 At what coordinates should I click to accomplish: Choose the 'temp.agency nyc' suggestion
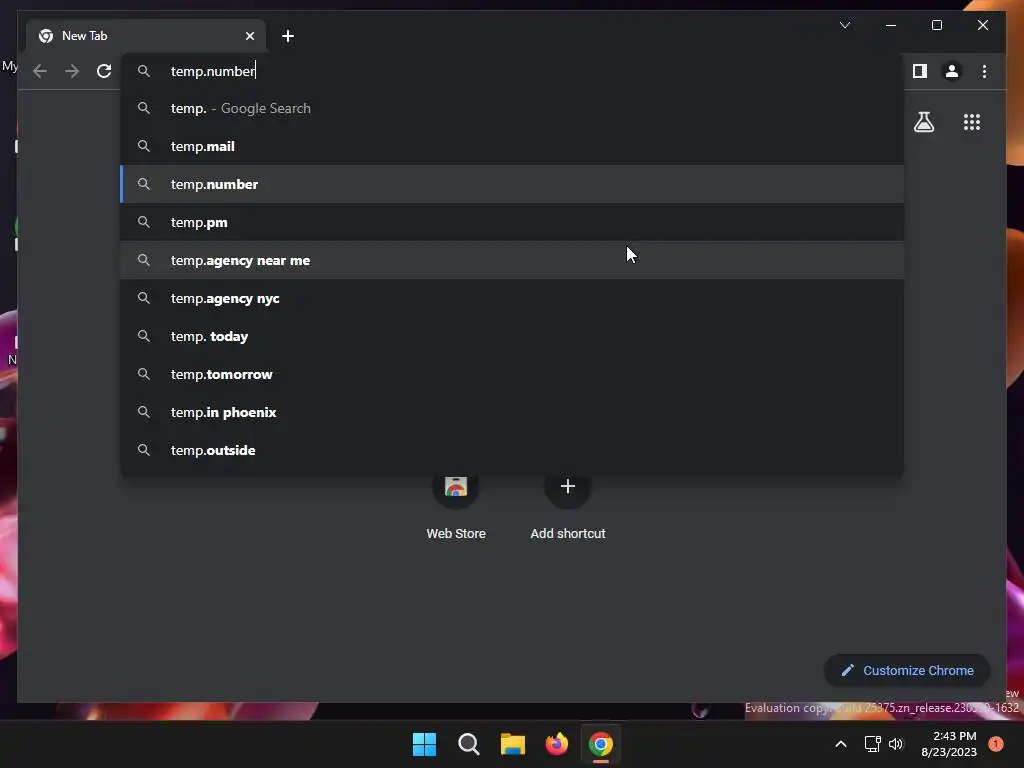point(513,298)
